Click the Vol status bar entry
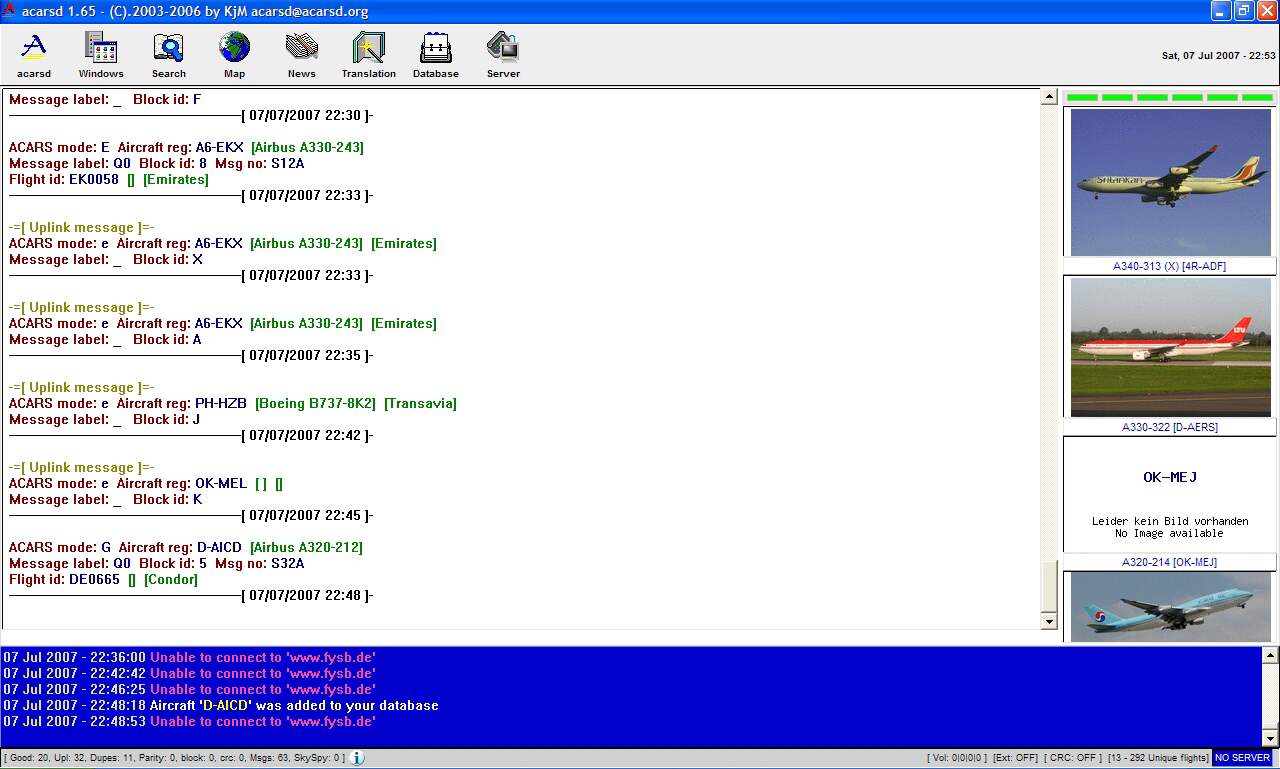This screenshot has height=769, width=1280. pos(958,758)
